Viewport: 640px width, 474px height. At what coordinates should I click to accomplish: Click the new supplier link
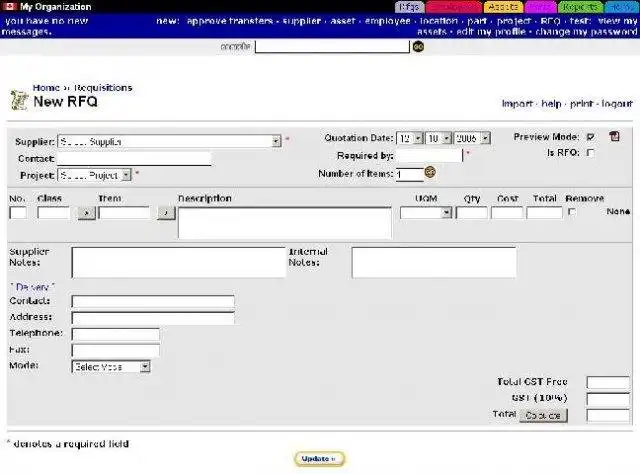(302, 21)
